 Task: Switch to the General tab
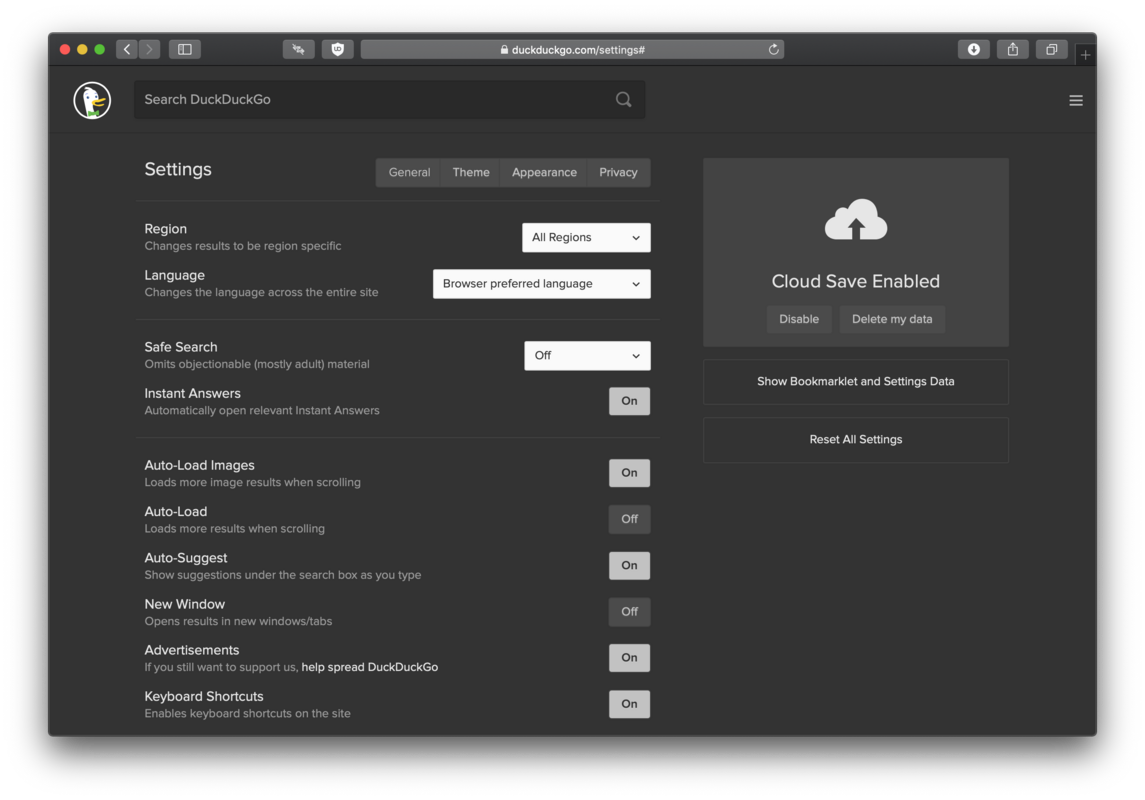click(409, 172)
